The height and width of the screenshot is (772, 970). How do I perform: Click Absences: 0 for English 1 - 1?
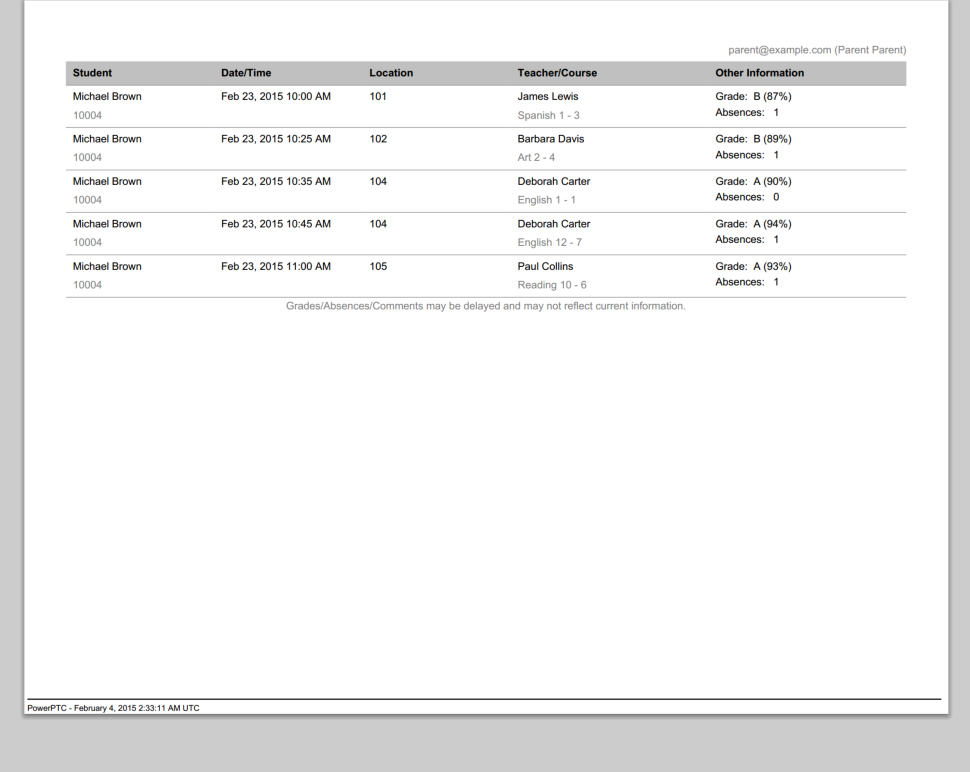coord(747,197)
